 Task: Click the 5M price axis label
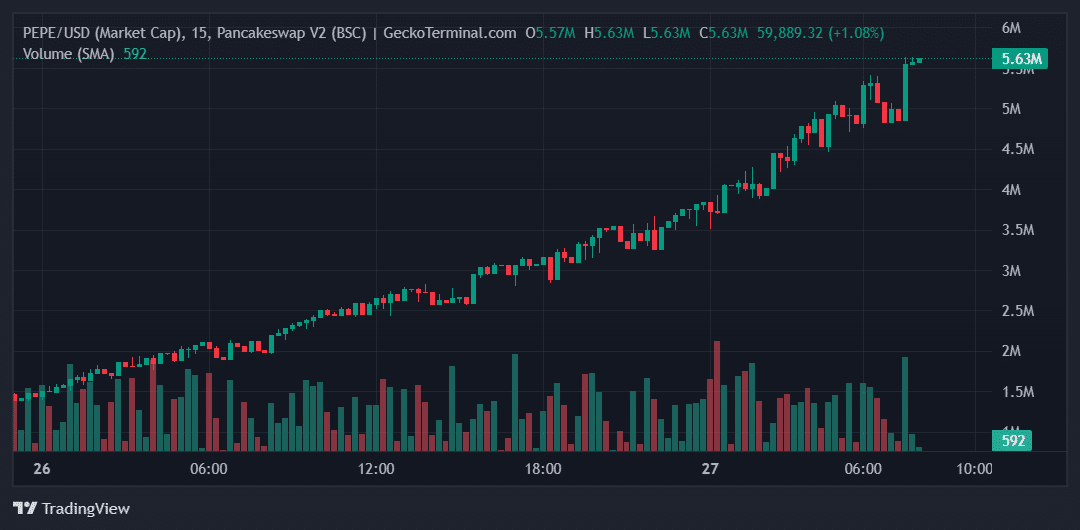(1010, 109)
